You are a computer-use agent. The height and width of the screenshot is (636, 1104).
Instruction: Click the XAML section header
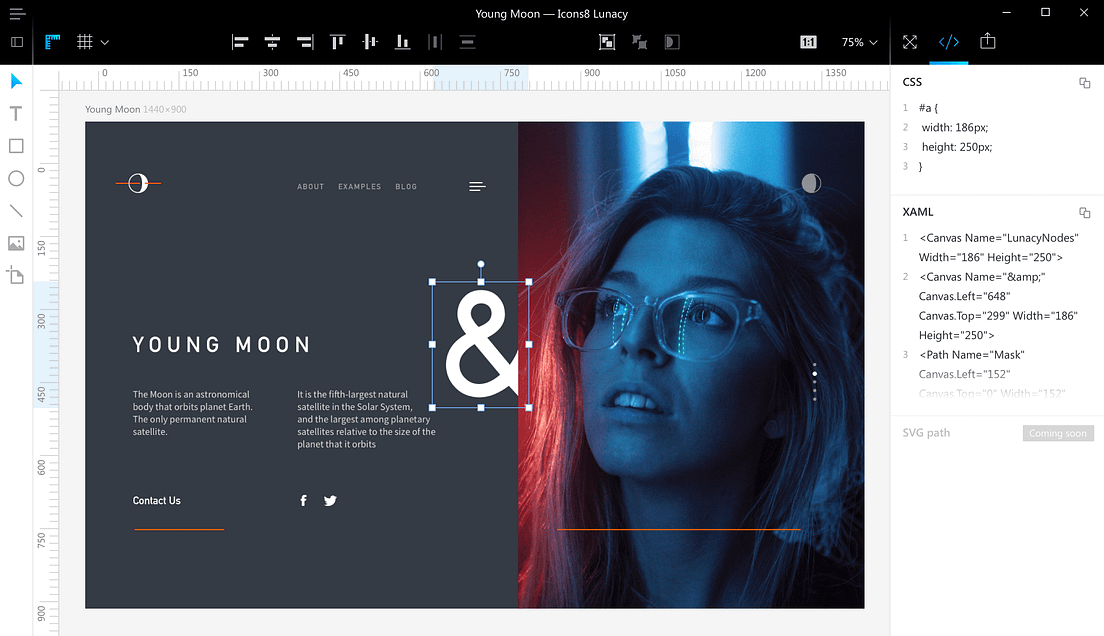pos(918,212)
